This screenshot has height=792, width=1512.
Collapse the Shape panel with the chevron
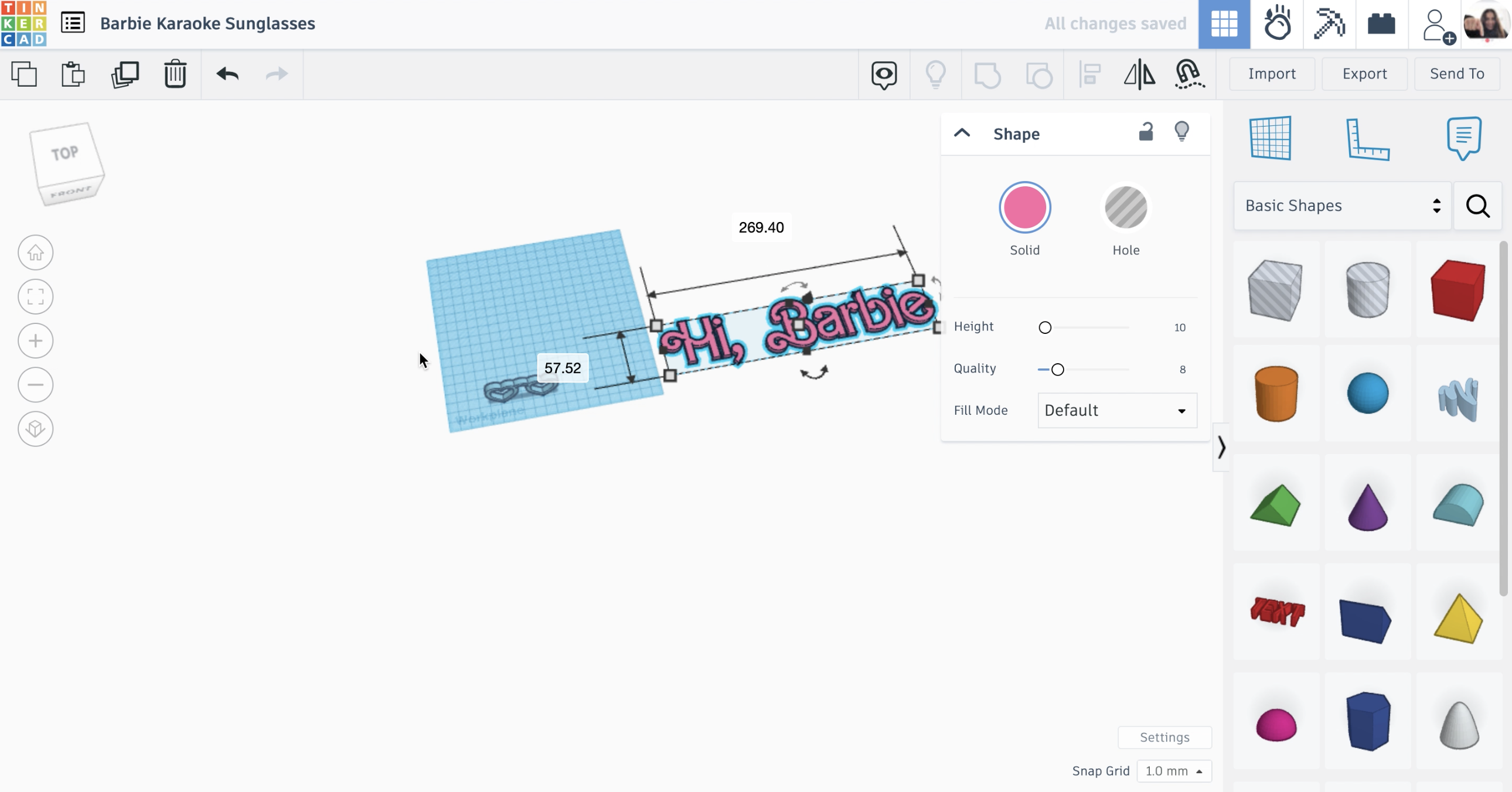point(962,132)
